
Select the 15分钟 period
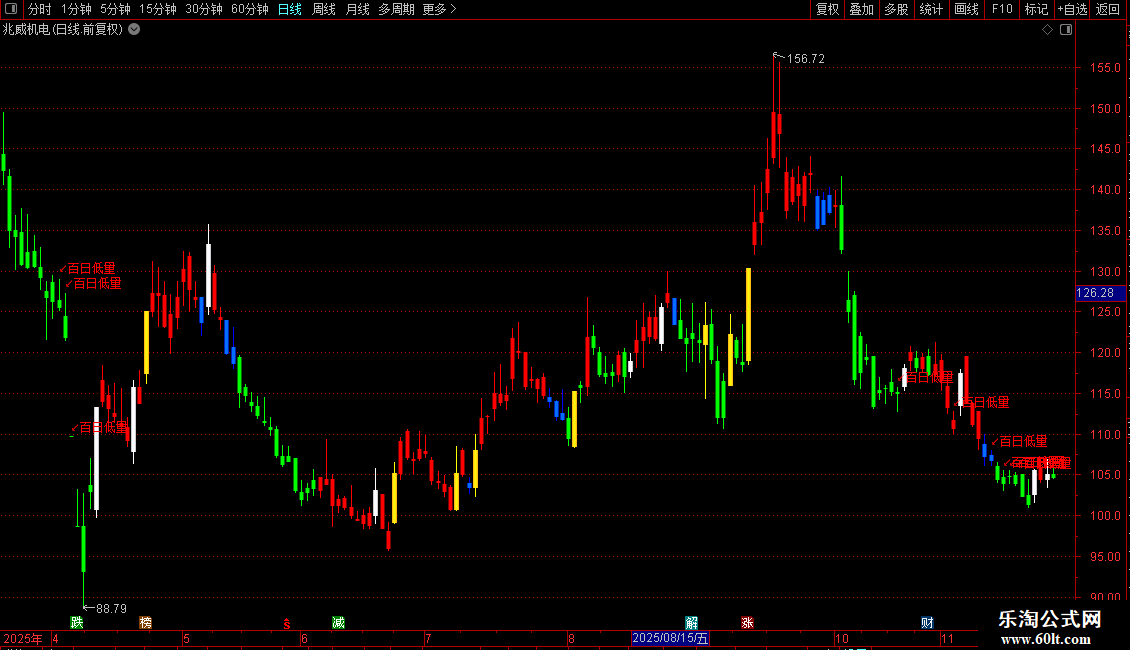coord(157,9)
